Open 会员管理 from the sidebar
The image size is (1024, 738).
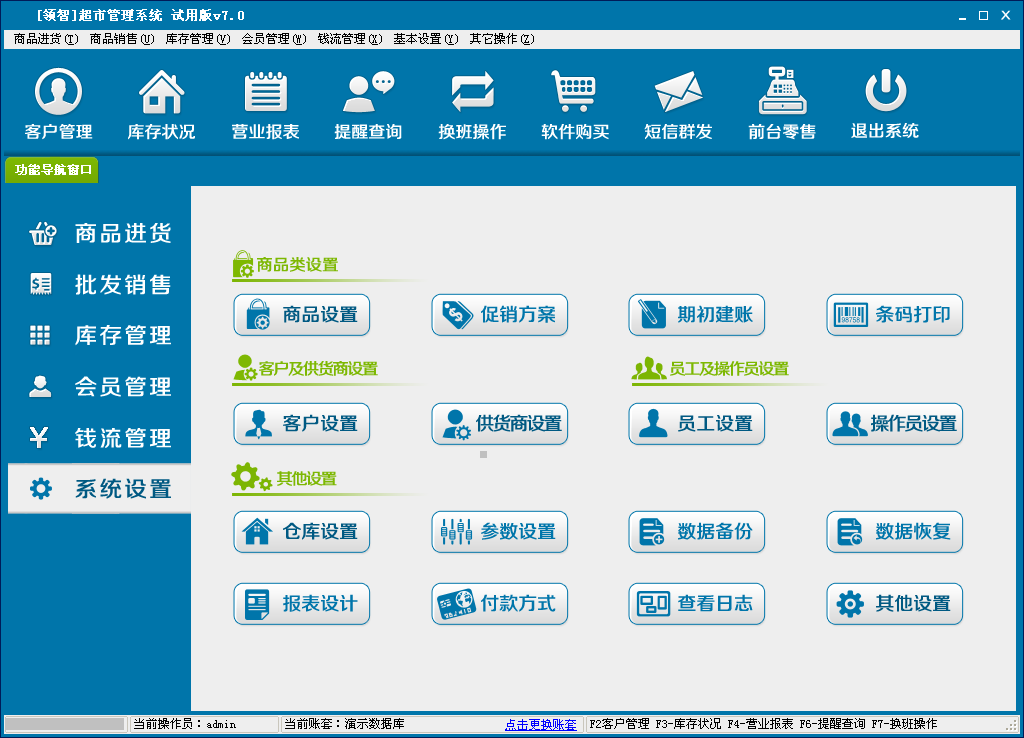coord(96,387)
